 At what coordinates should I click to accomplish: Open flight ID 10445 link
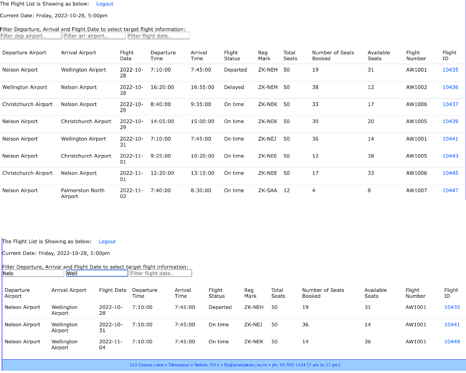pyautogui.click(x=450, y=173)
